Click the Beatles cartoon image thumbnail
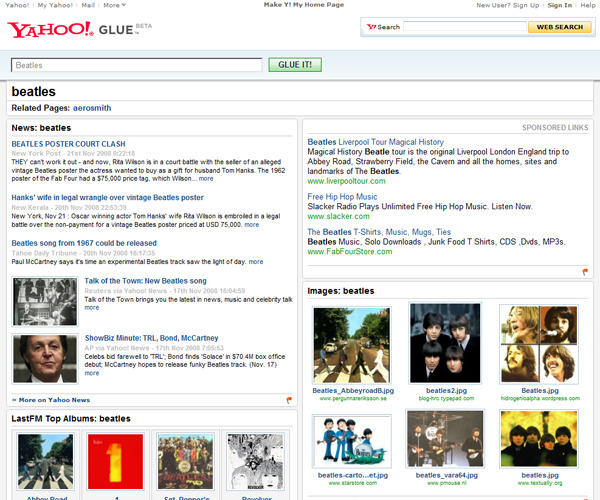Image resolution: width=600 pixels, height=500 pixels. (352, 441)
